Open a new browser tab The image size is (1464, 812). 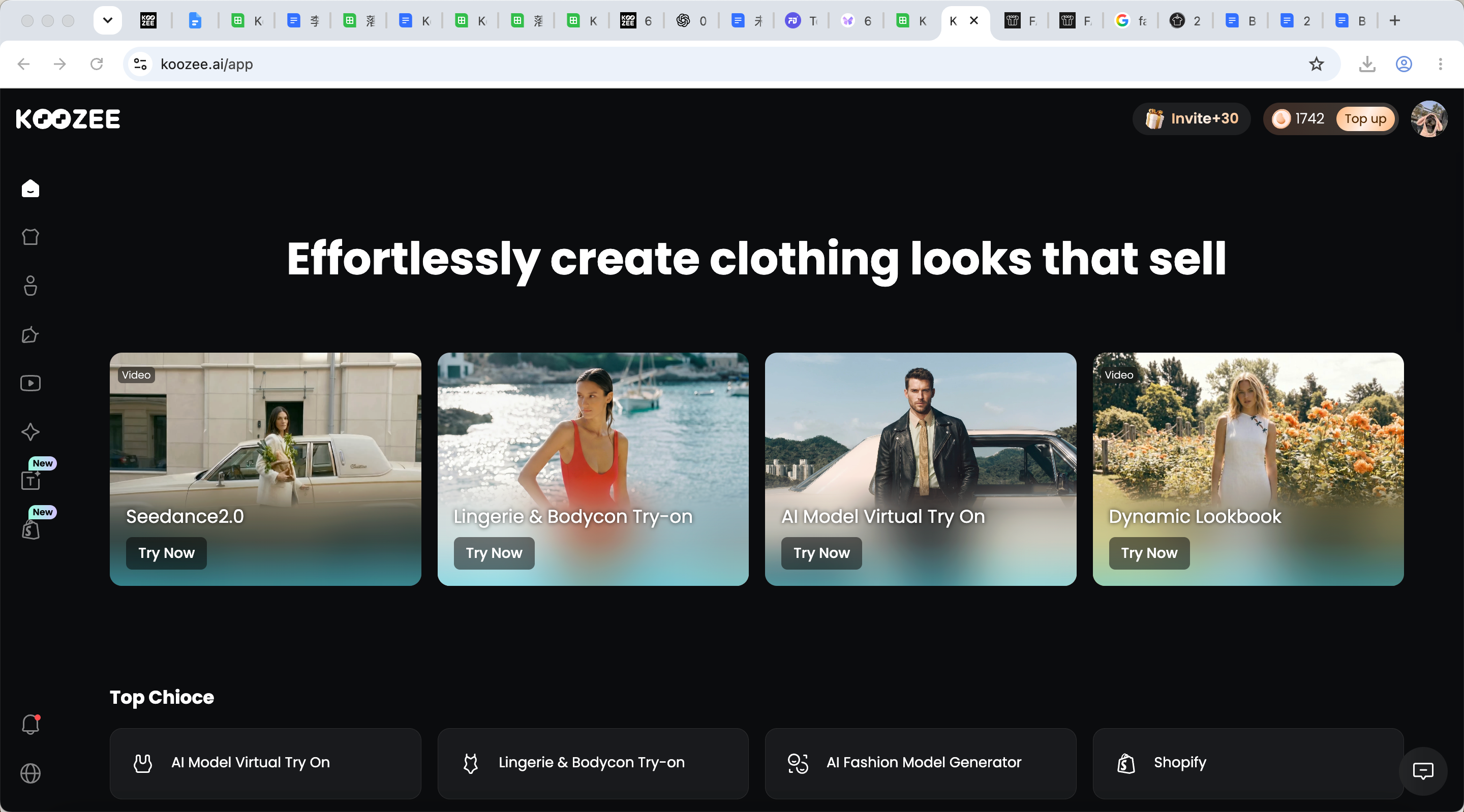click(1394, 21)
